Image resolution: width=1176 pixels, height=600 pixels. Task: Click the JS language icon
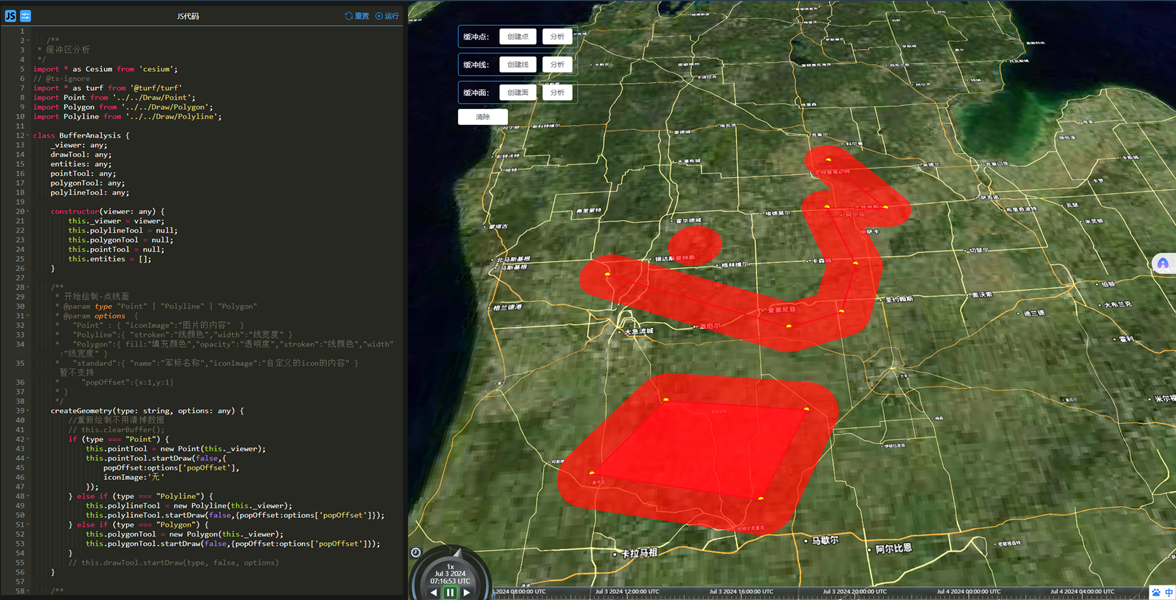tap(10, 16)
